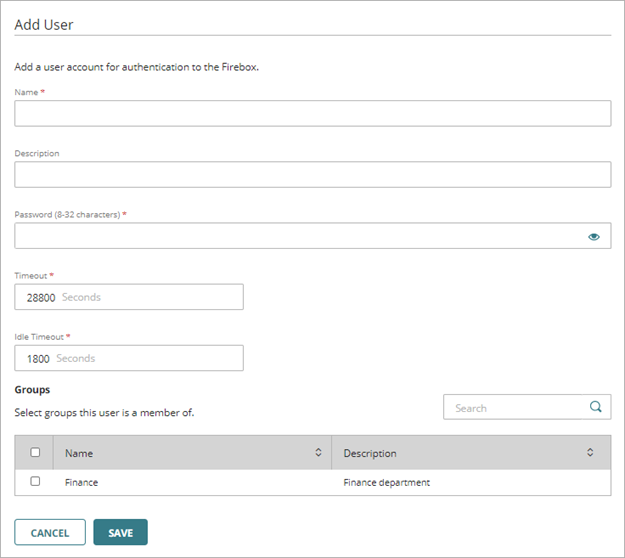Check the Finance group checkbox
Screen dimensions: 625x558
click(x=35, y=481)
